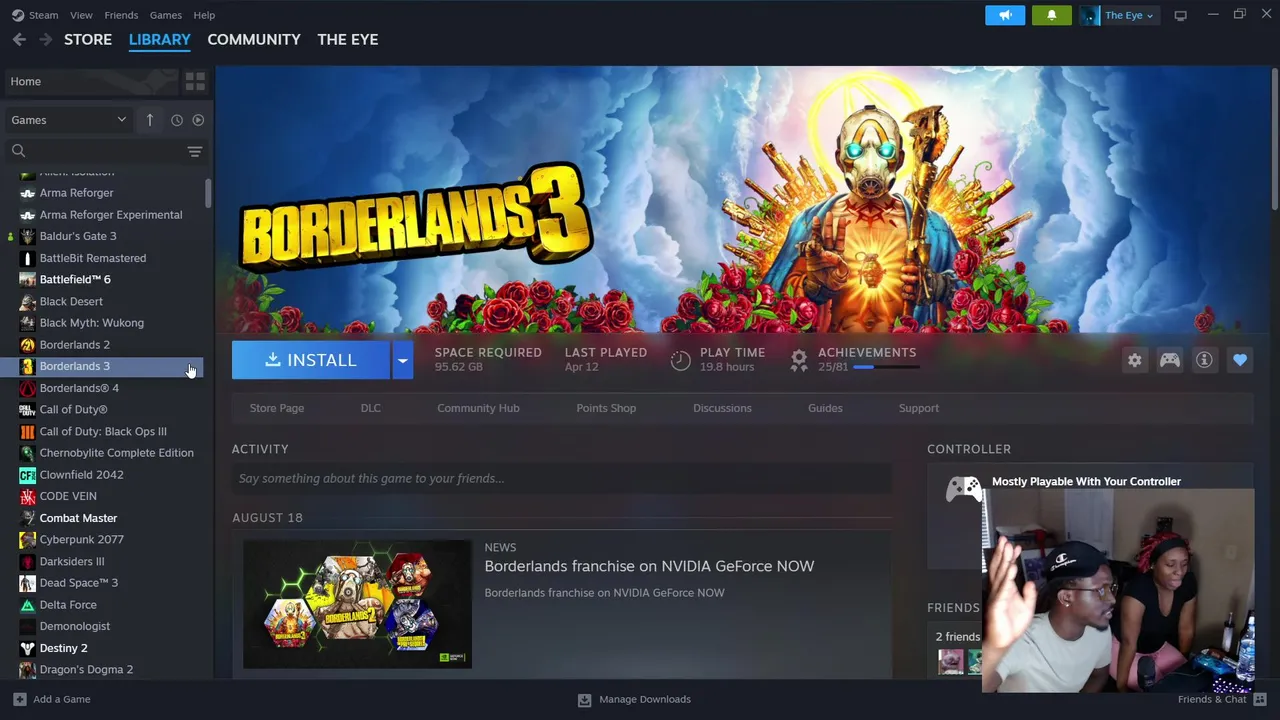
Task: Add Borderlands 3 to favorites heart
Action: pyautogui.click(x=1240, y=360)
